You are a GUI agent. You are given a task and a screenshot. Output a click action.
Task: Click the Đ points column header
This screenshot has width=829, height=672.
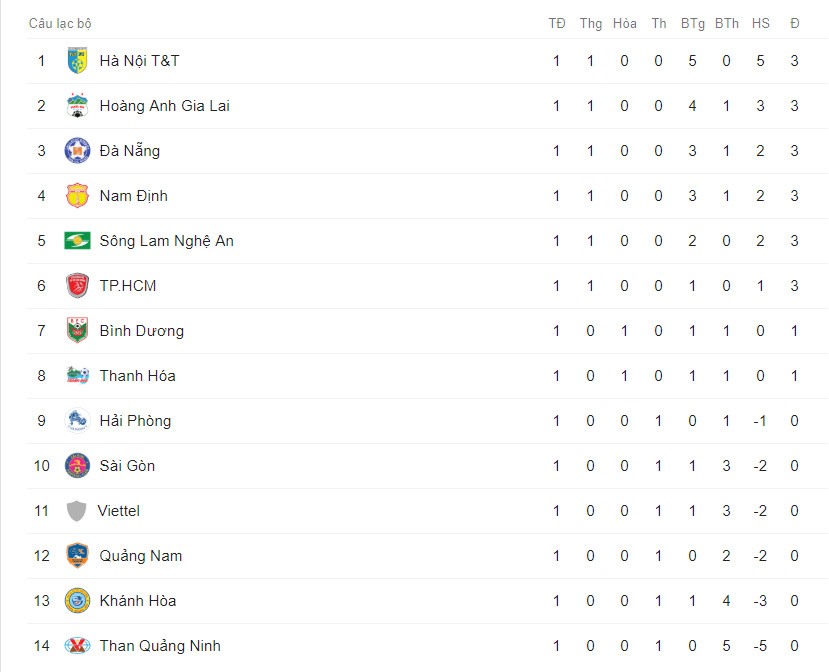point(795,23)
